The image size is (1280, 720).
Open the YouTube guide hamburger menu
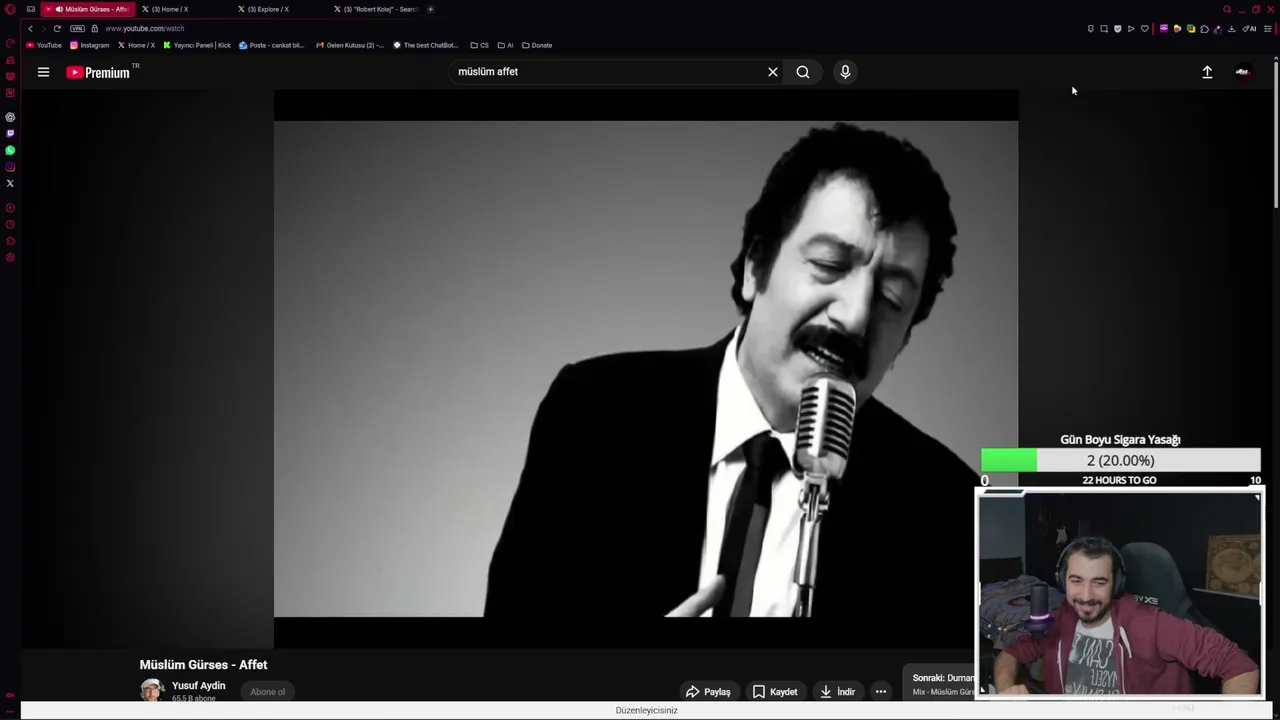click(43, 72)
